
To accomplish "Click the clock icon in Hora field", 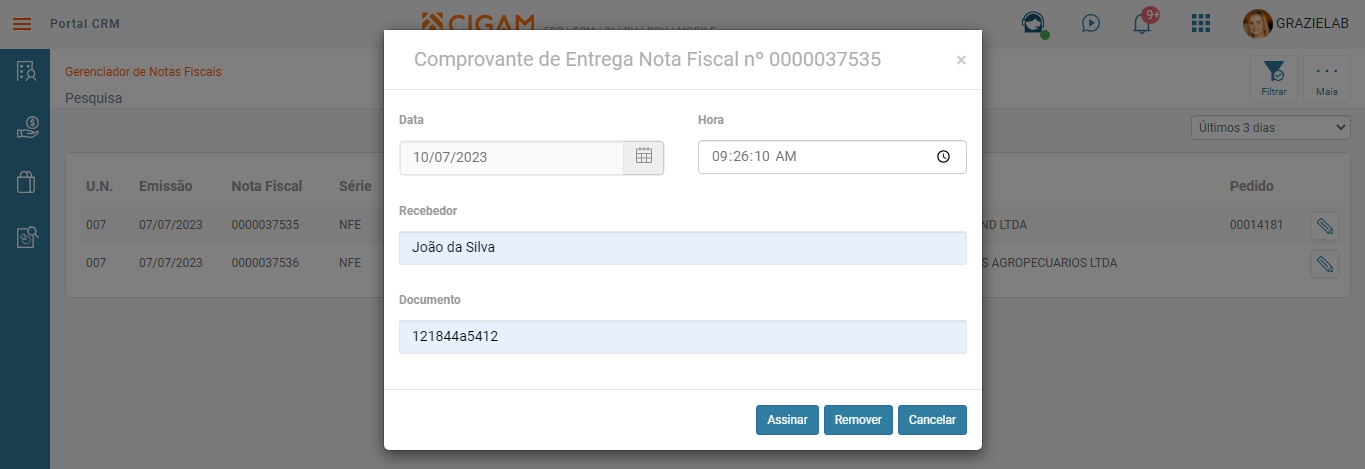I will [x=943, y=157].
